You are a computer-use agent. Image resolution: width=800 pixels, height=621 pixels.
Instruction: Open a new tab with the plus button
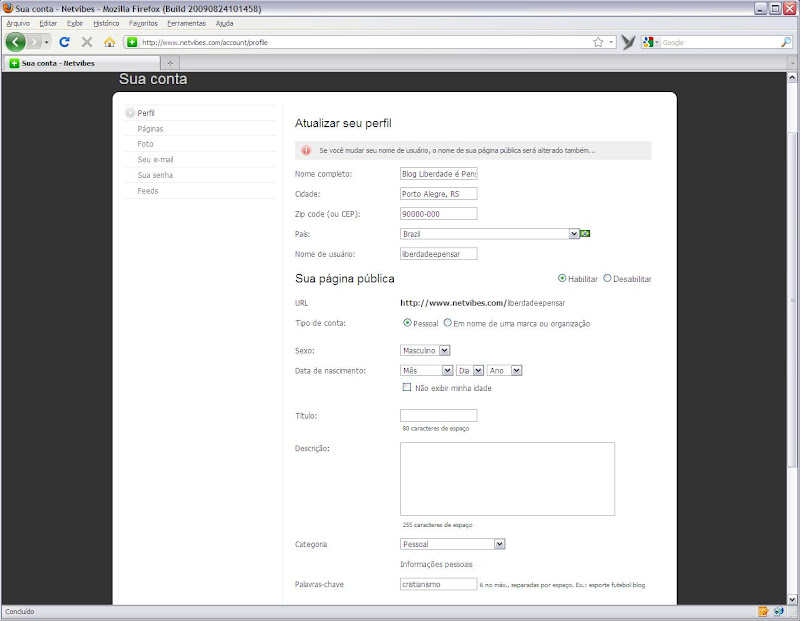(170, 63)
